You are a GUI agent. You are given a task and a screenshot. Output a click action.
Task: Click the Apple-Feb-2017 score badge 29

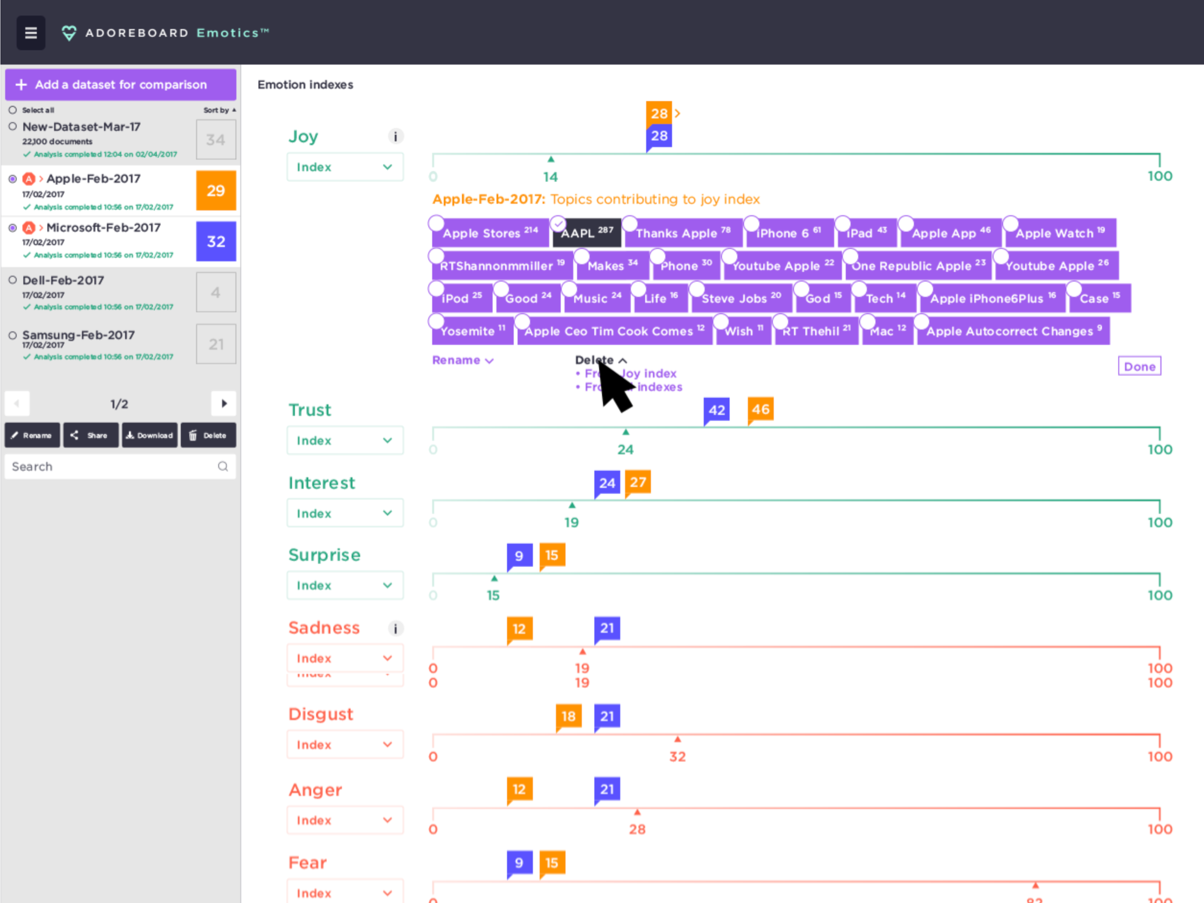coord(216,190)
